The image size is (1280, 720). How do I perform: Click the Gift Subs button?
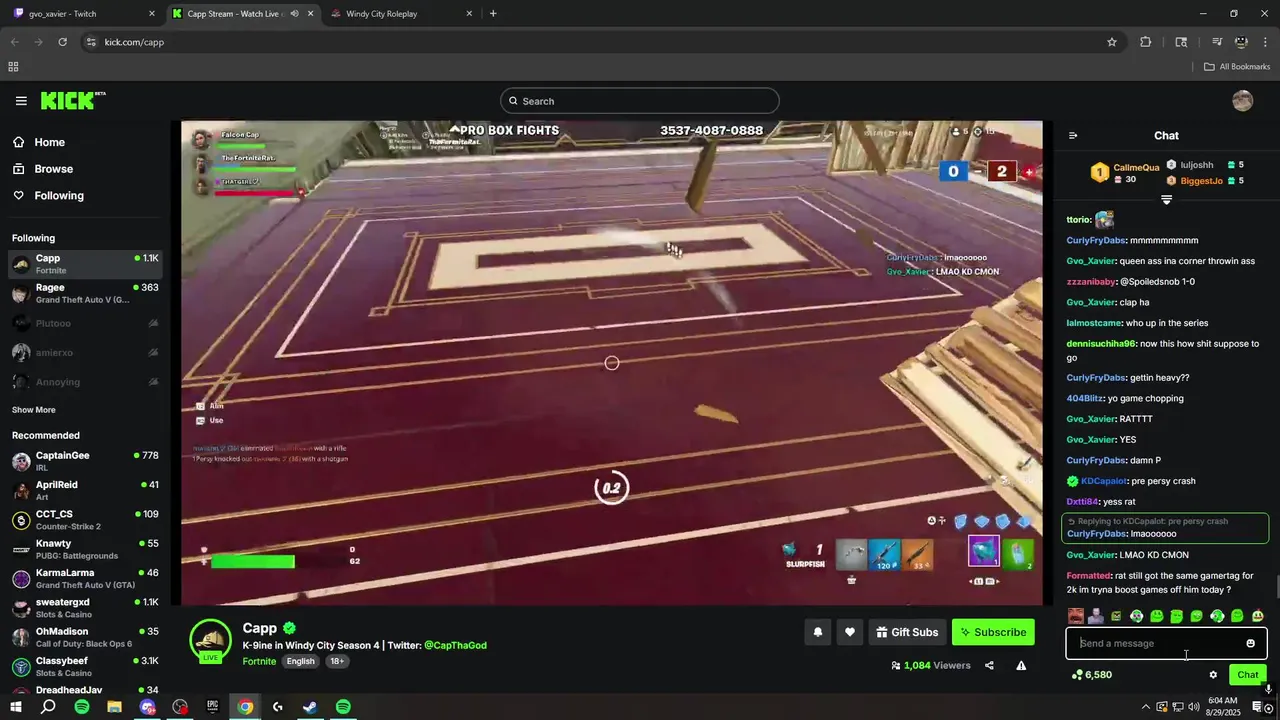(x=907, y=632)
